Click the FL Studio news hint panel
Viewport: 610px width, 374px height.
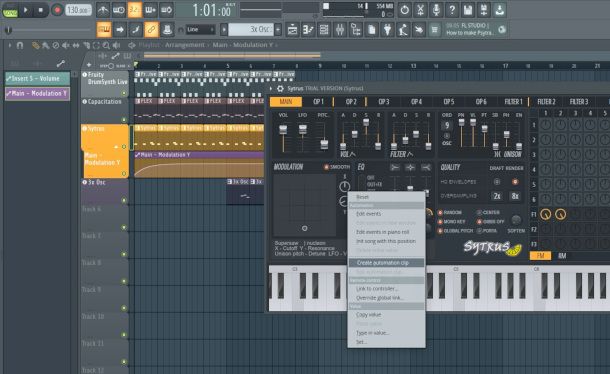tap(475, 30)
